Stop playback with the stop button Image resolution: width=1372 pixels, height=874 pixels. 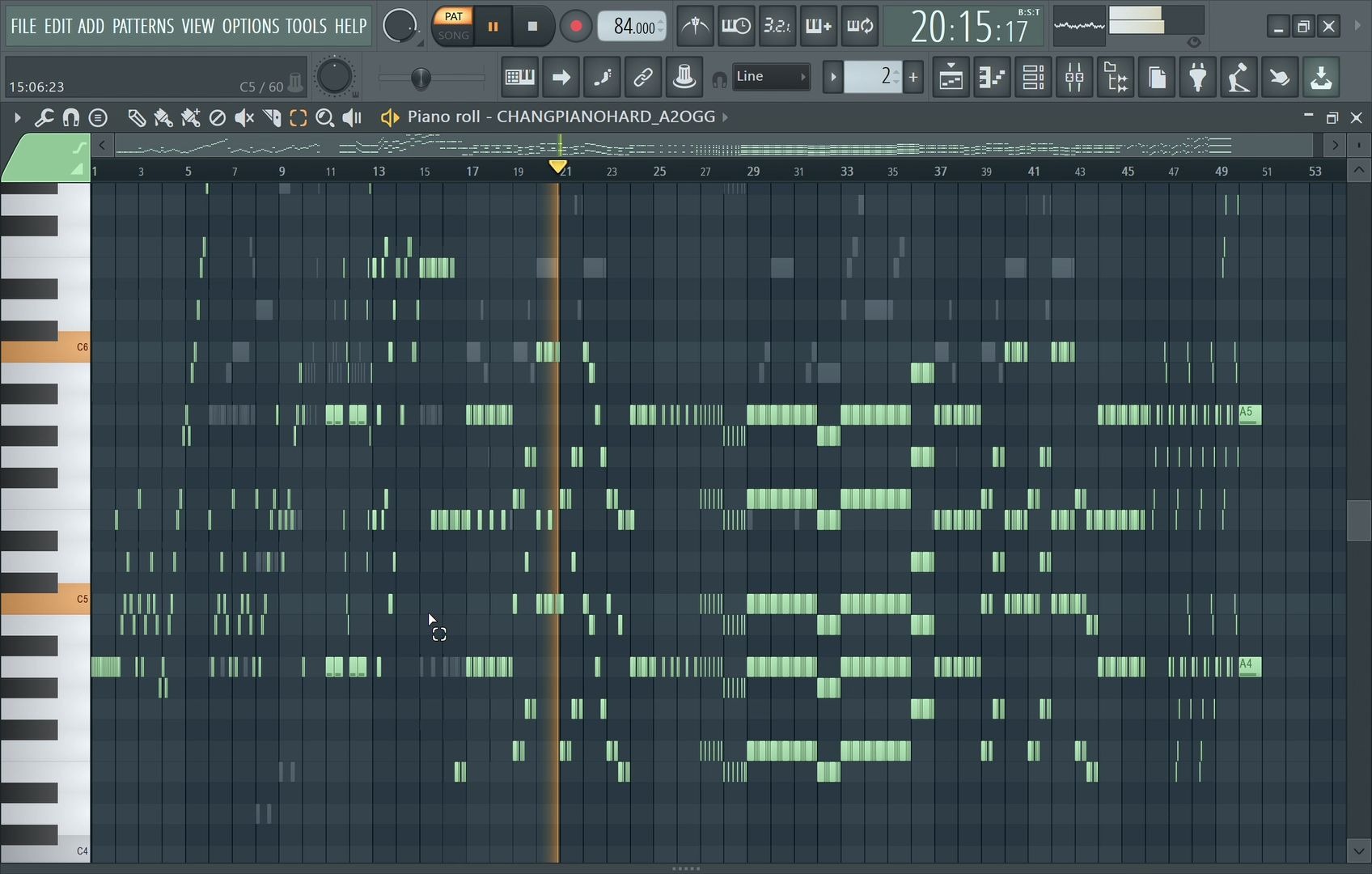pyautogui.click(x=532, y=26)
